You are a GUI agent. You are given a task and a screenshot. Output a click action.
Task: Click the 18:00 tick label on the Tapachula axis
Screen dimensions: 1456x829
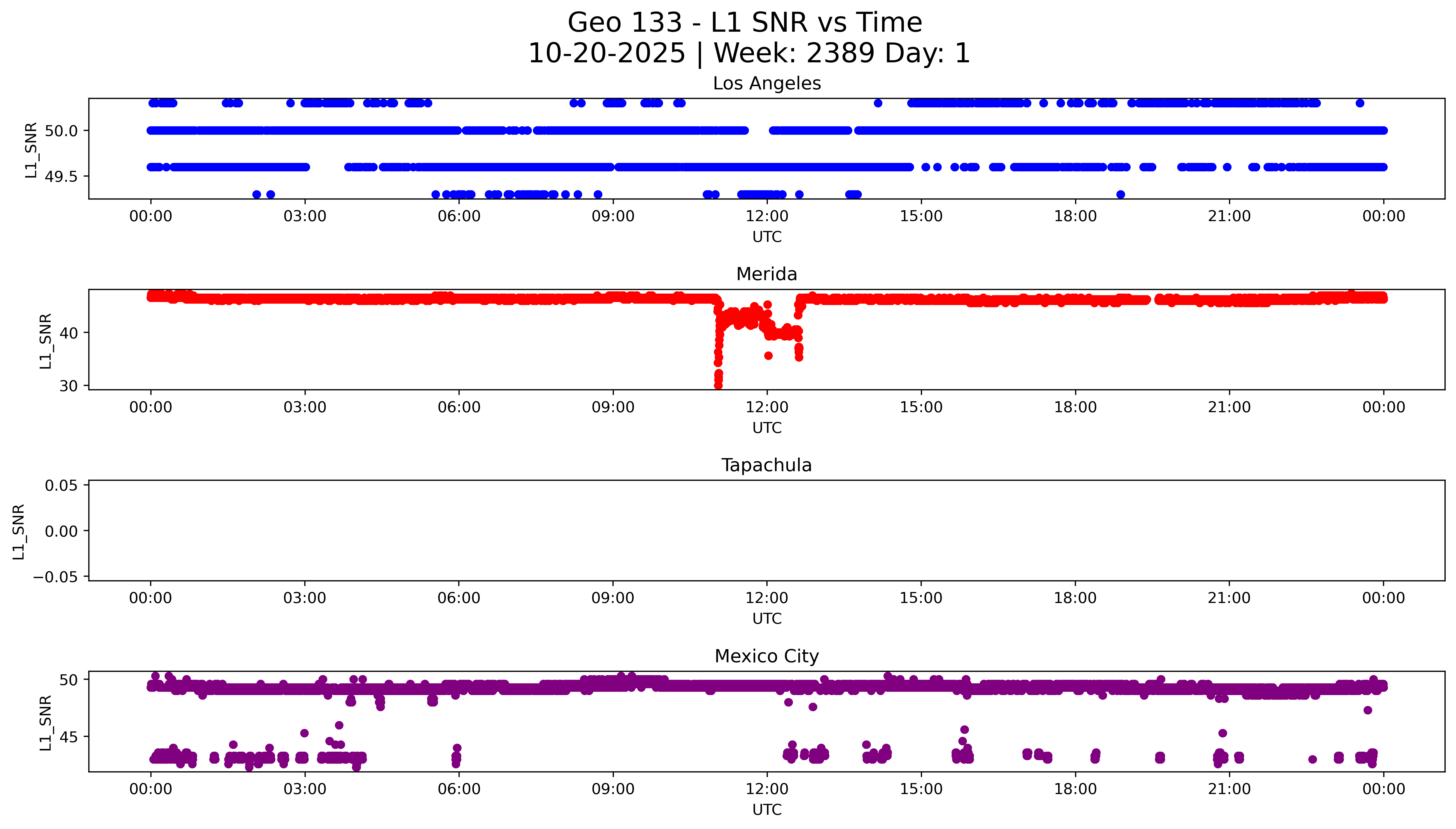(x=1075, y=598)
